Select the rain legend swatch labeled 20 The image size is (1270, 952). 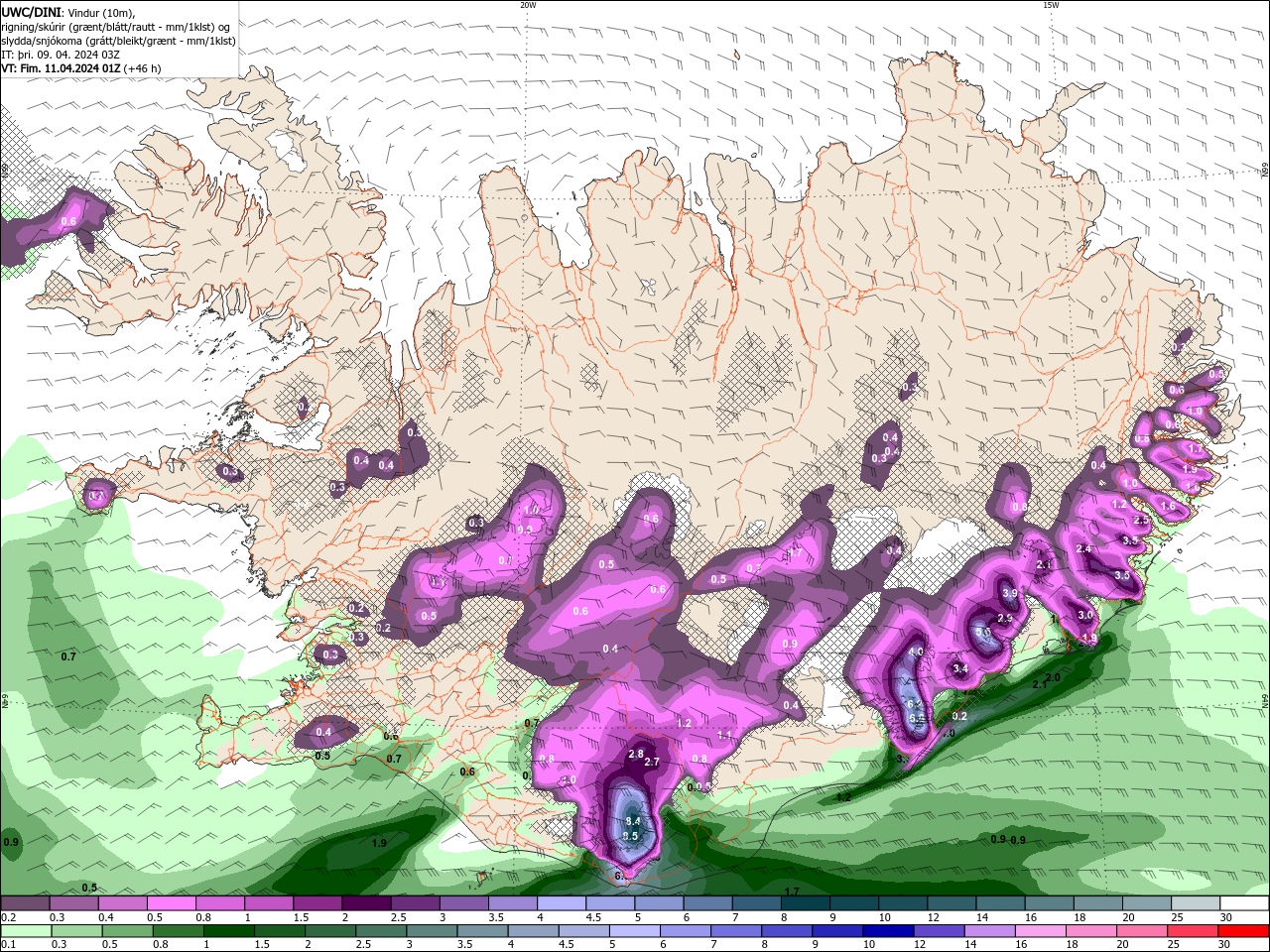coord(1143,931)
